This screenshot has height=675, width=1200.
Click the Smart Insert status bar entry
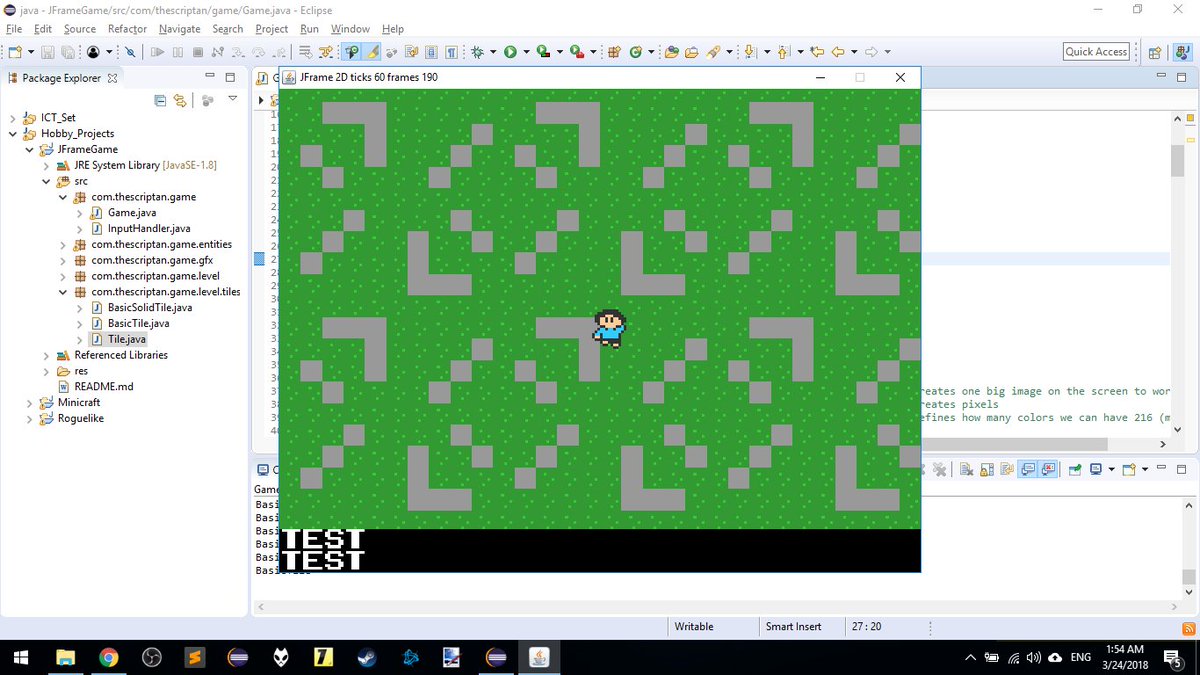coord(794,627)
